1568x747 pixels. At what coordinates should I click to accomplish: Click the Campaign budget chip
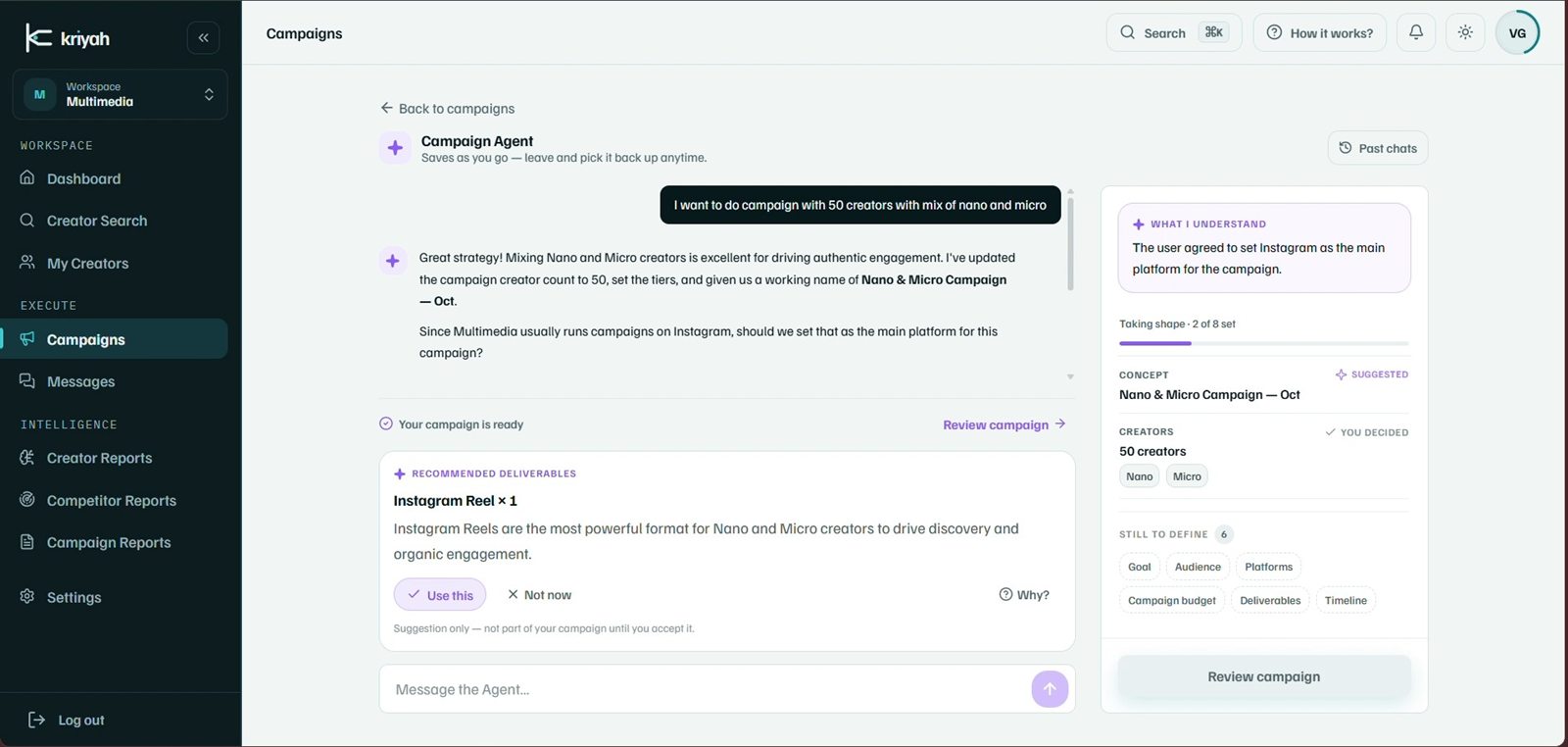tap(1172, 600)
